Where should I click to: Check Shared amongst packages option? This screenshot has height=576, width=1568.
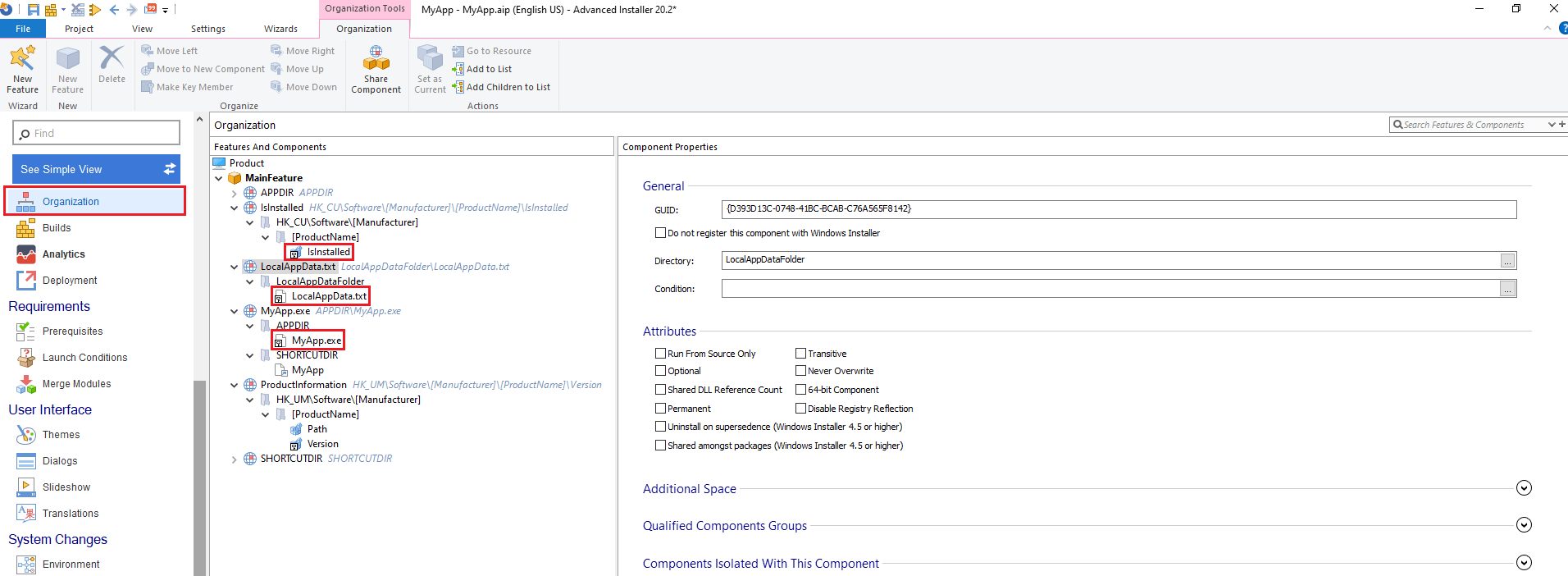660,446
